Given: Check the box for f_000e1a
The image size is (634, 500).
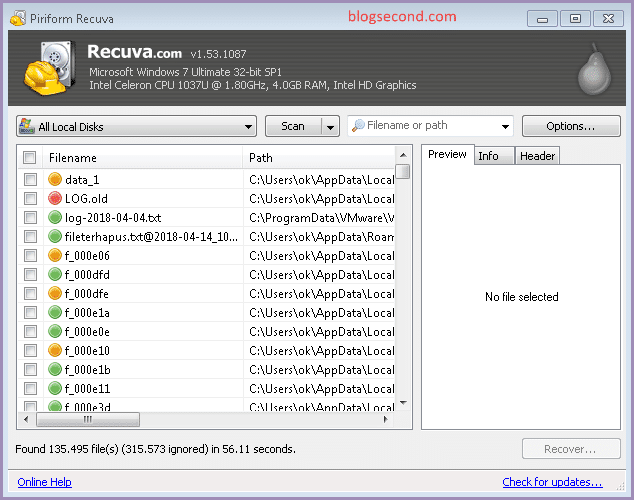Looking at the screenshot, I should click(30, 312).
